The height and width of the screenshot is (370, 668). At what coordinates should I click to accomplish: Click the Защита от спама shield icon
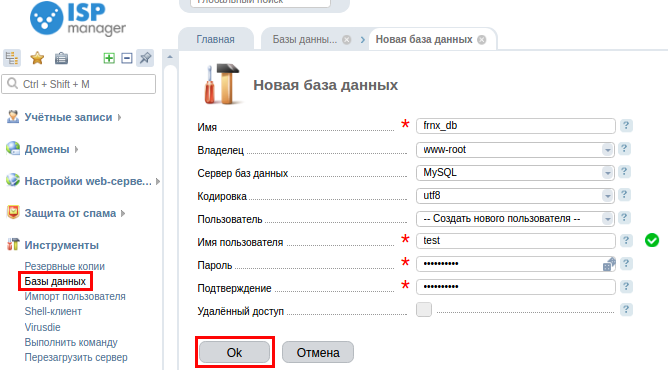coord(13,212)
